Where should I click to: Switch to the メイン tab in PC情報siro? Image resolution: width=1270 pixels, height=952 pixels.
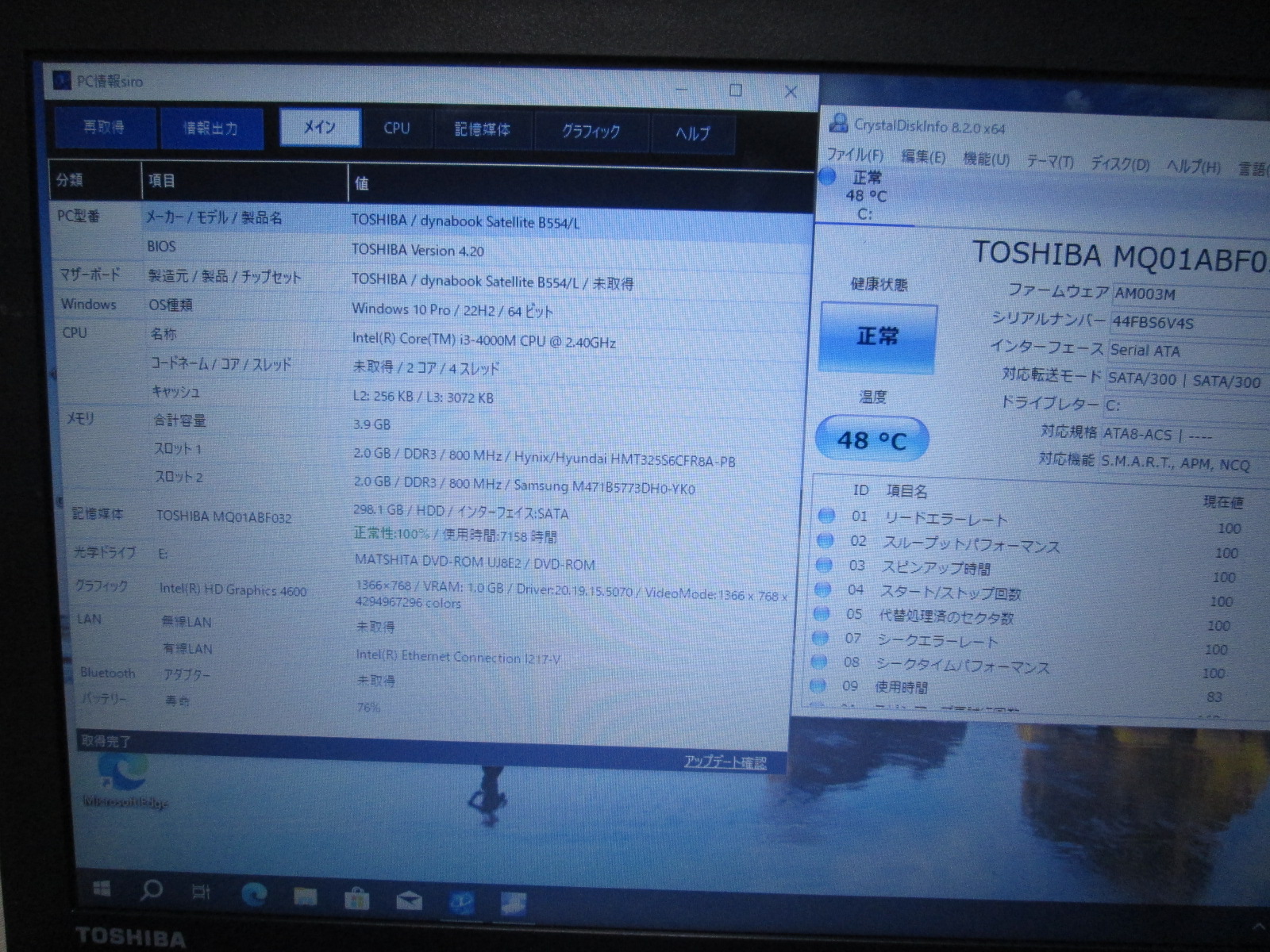coord(320,127)
